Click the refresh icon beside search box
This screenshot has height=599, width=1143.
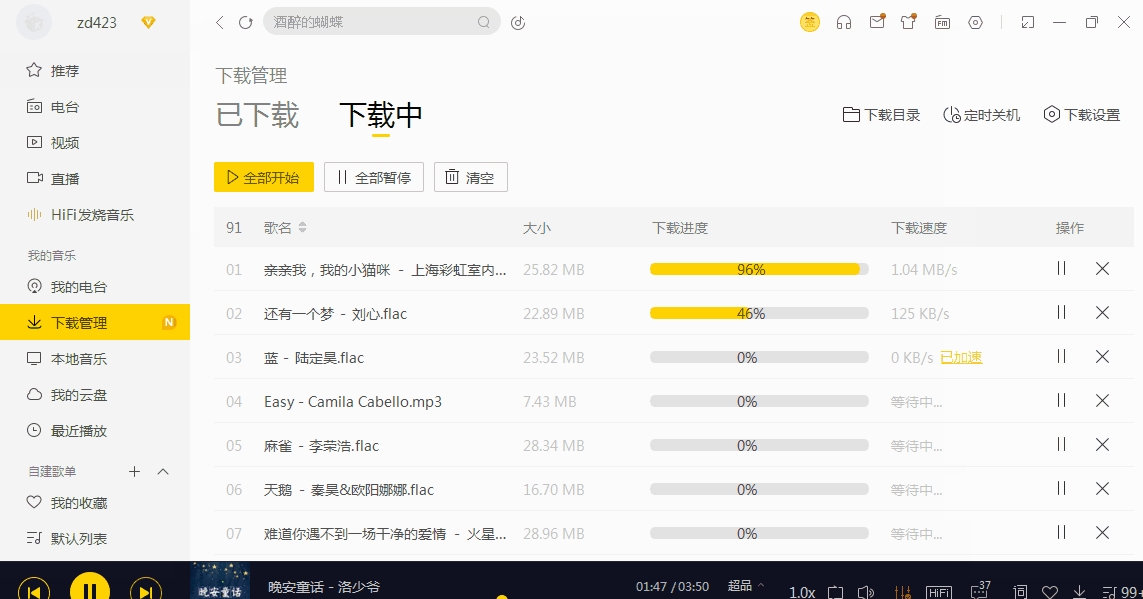coord(246,23)
